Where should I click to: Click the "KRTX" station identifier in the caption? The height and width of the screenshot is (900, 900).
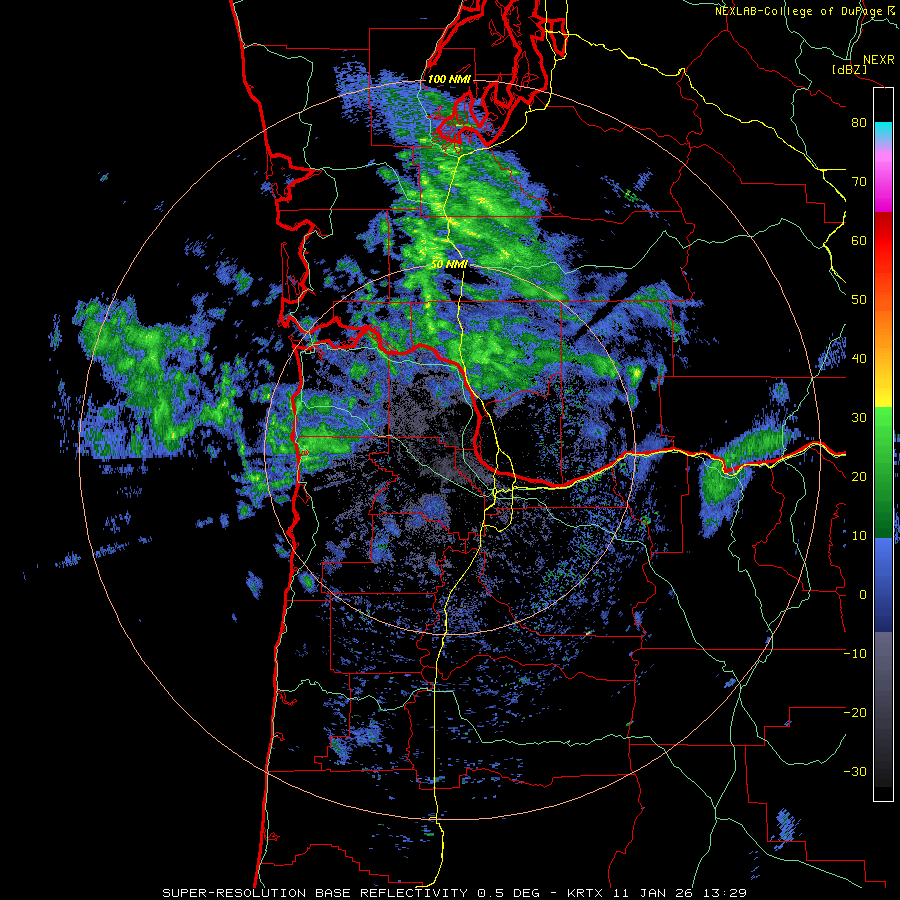584,893
